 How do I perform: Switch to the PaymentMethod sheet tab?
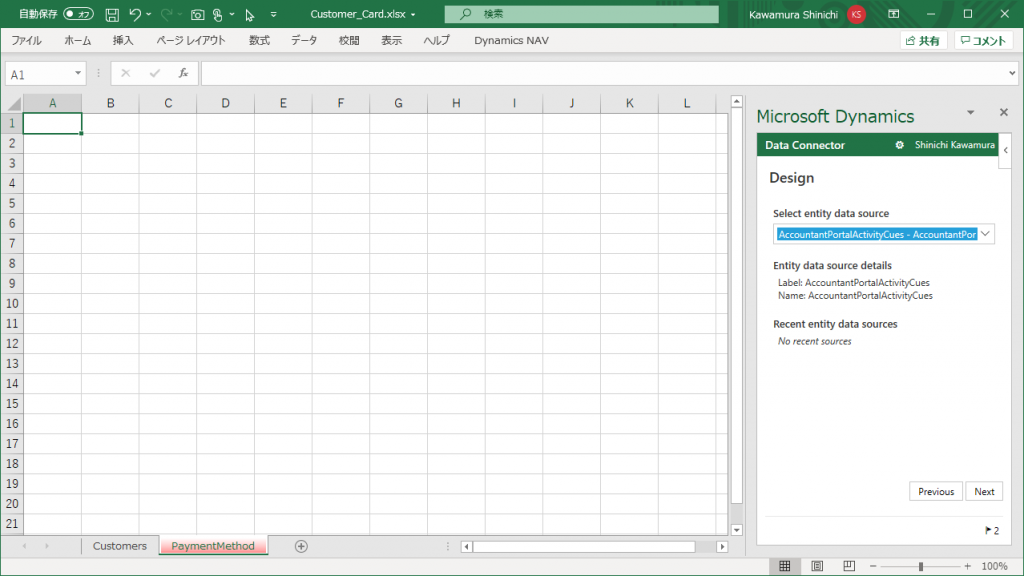coord(213,546)
